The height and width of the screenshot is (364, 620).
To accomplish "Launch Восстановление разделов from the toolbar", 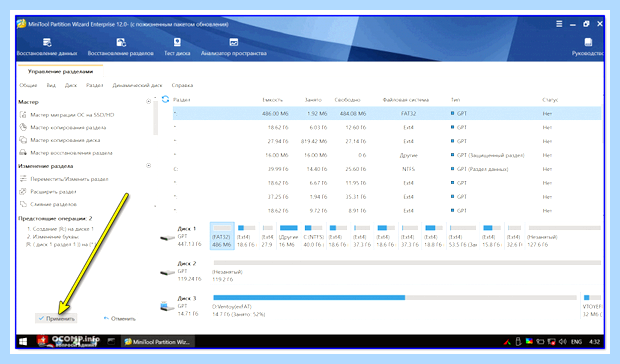I will (121, 47).
